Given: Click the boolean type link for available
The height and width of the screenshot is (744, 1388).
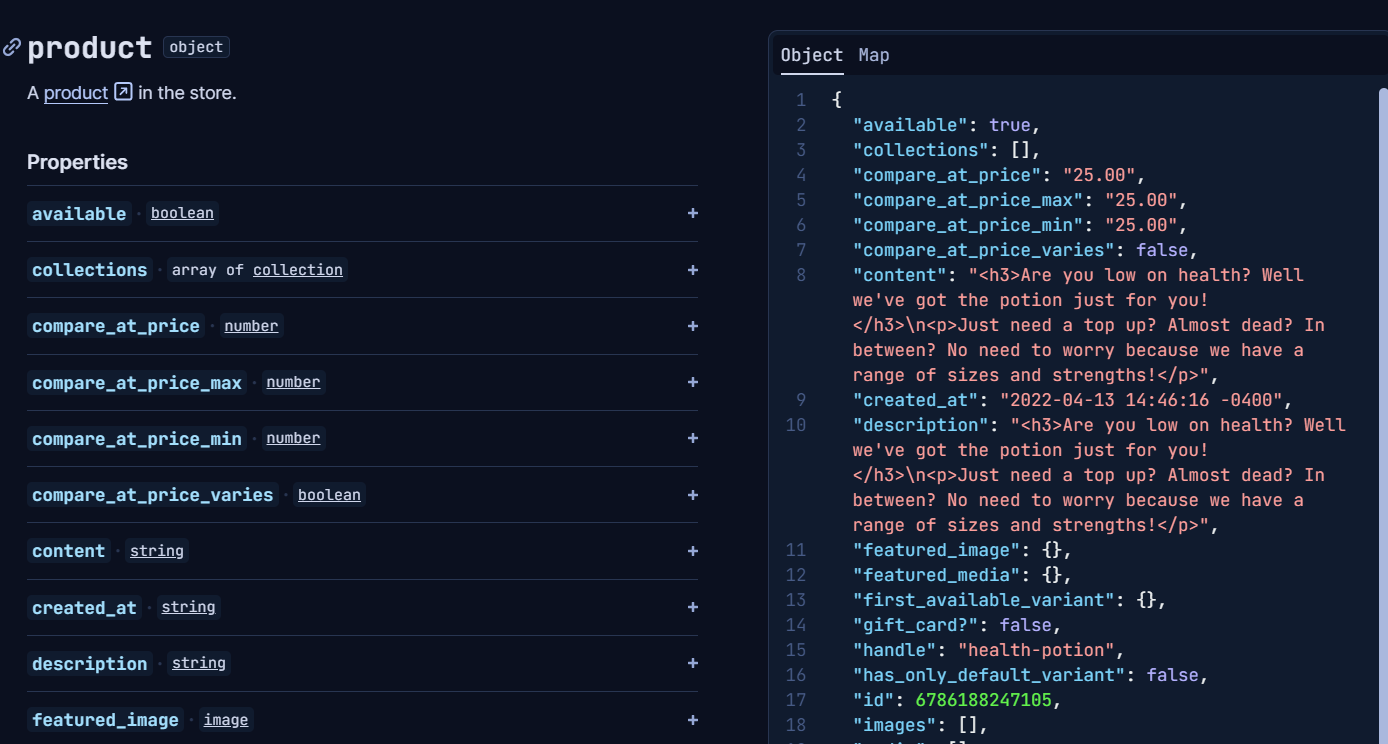Looking at the screenshot, I should pyautogui.click(x=182, y=213).
